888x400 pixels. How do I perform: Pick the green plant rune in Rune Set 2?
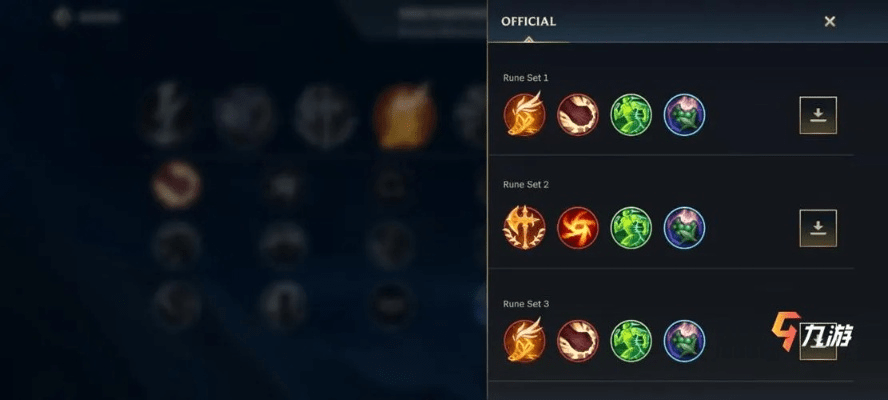[684, 227]
